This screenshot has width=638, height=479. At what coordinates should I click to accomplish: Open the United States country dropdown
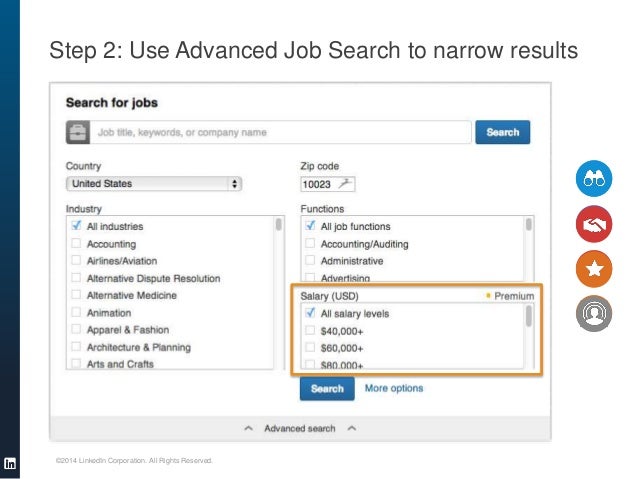click(x=154, y=184)
